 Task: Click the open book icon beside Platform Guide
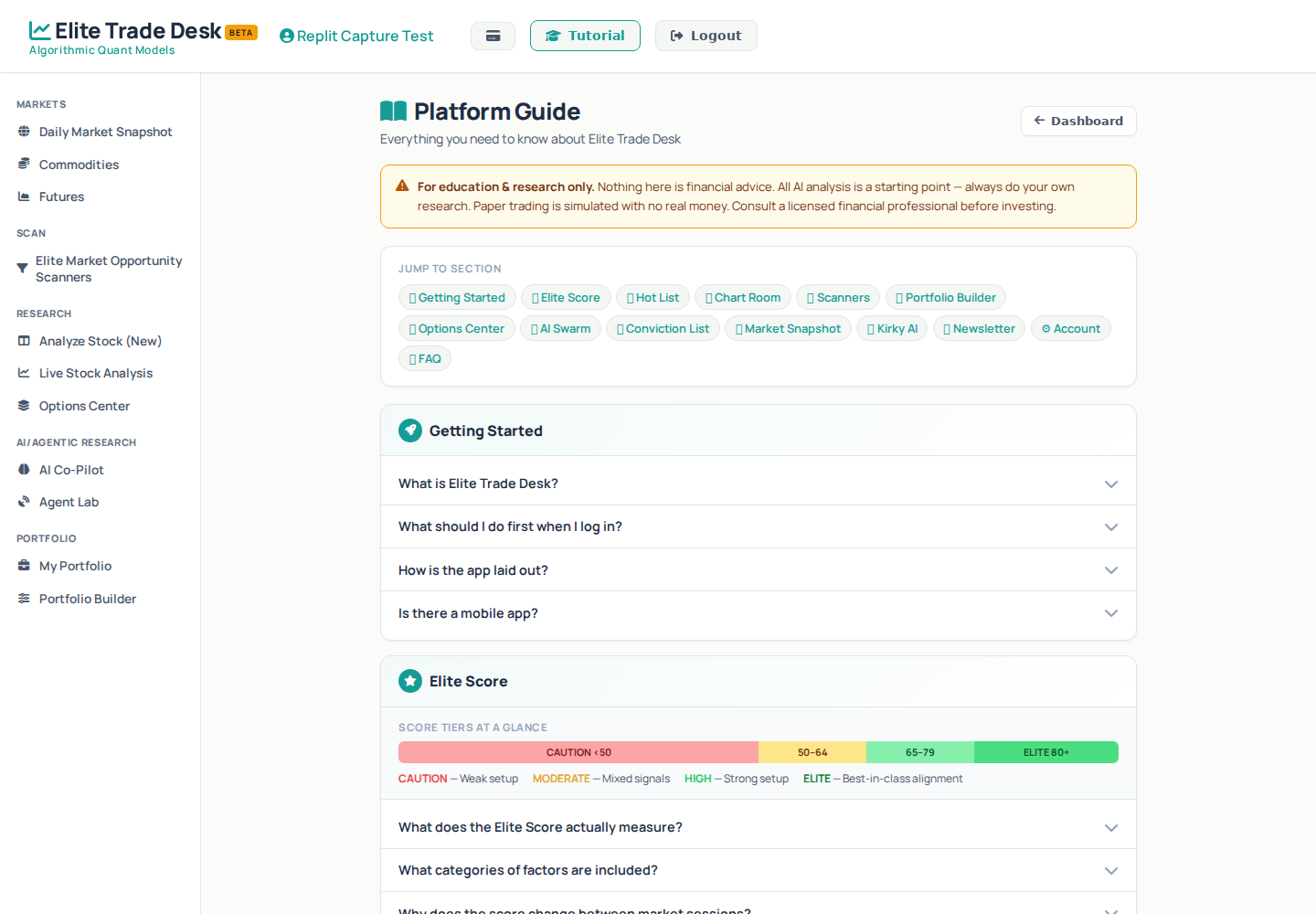point(393,112)
